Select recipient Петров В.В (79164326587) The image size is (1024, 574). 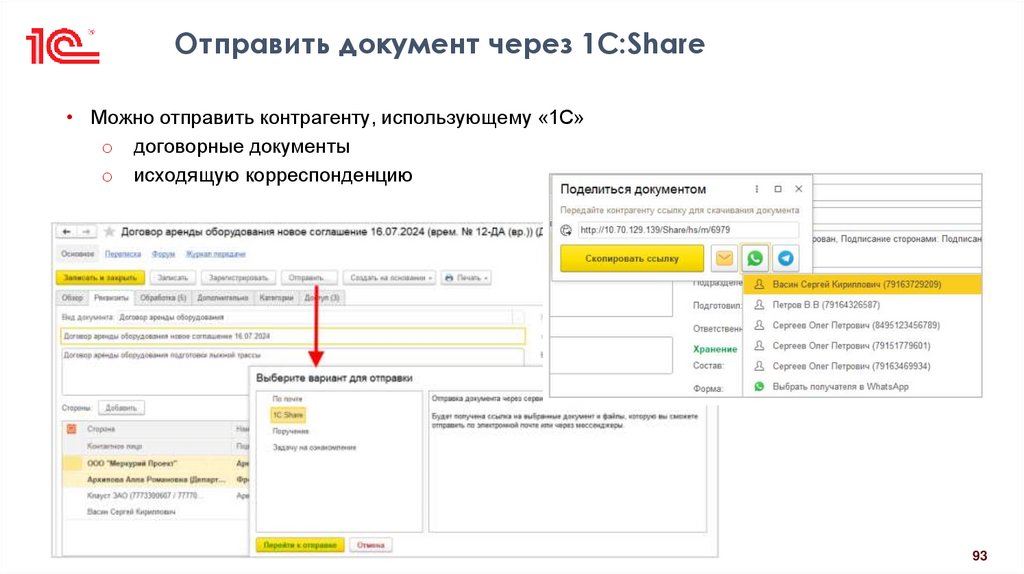click(862, 305)
